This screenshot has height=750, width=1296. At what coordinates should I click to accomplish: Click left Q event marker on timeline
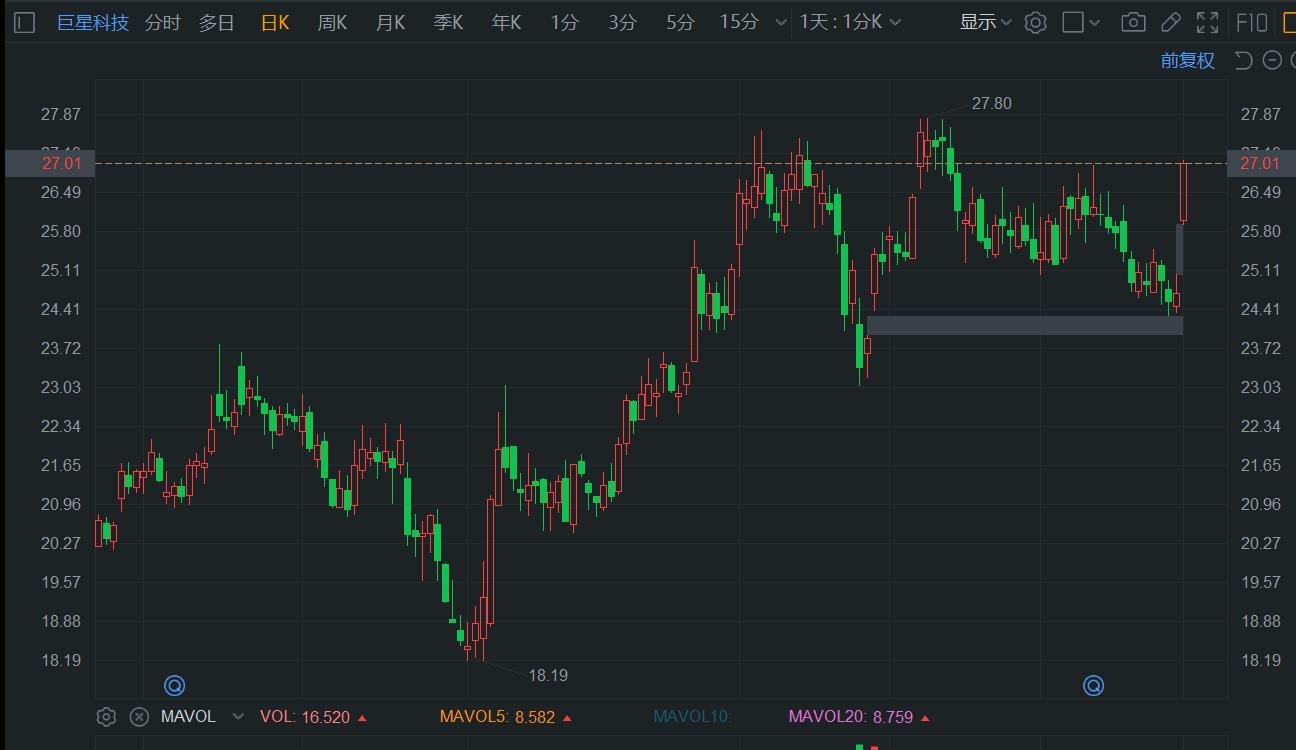174,686
